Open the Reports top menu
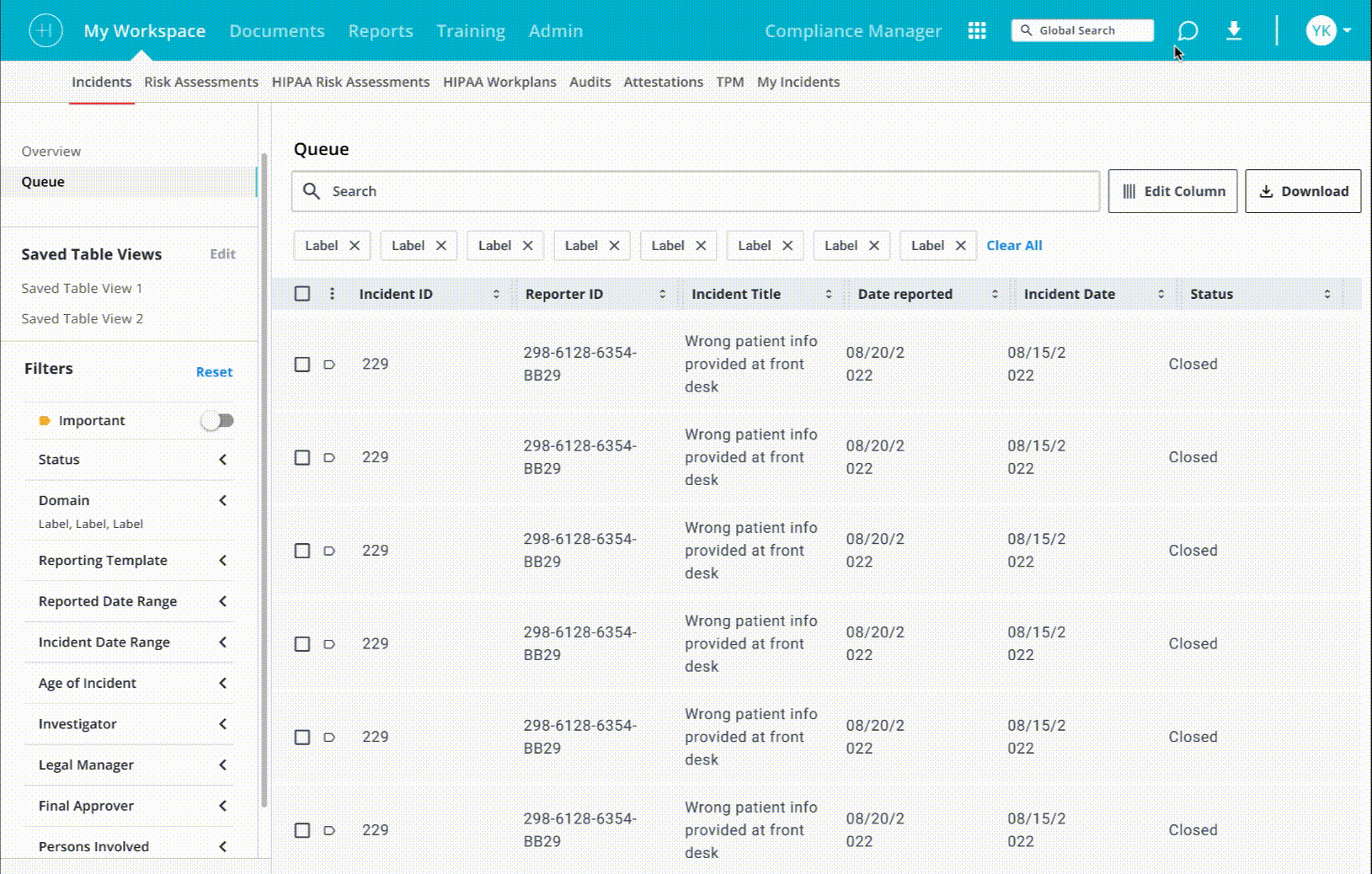The height and width of the screenshot is (874, 1372). tap(381, 31)
